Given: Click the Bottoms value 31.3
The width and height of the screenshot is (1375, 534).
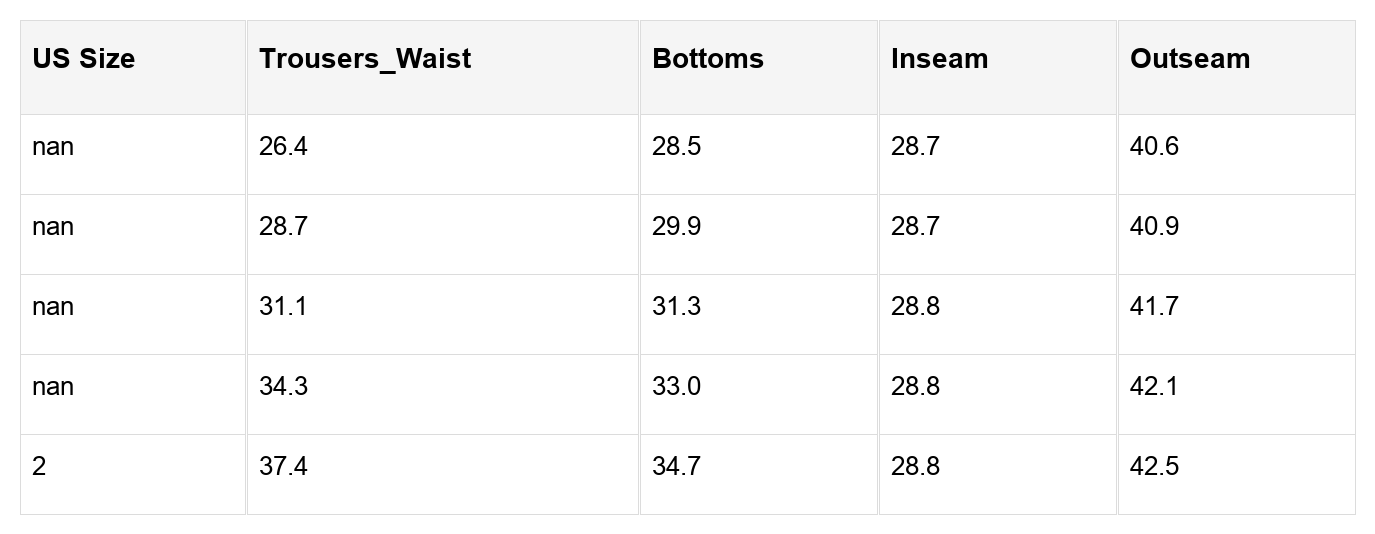Looking at the screenshot, I should point(677,307).
